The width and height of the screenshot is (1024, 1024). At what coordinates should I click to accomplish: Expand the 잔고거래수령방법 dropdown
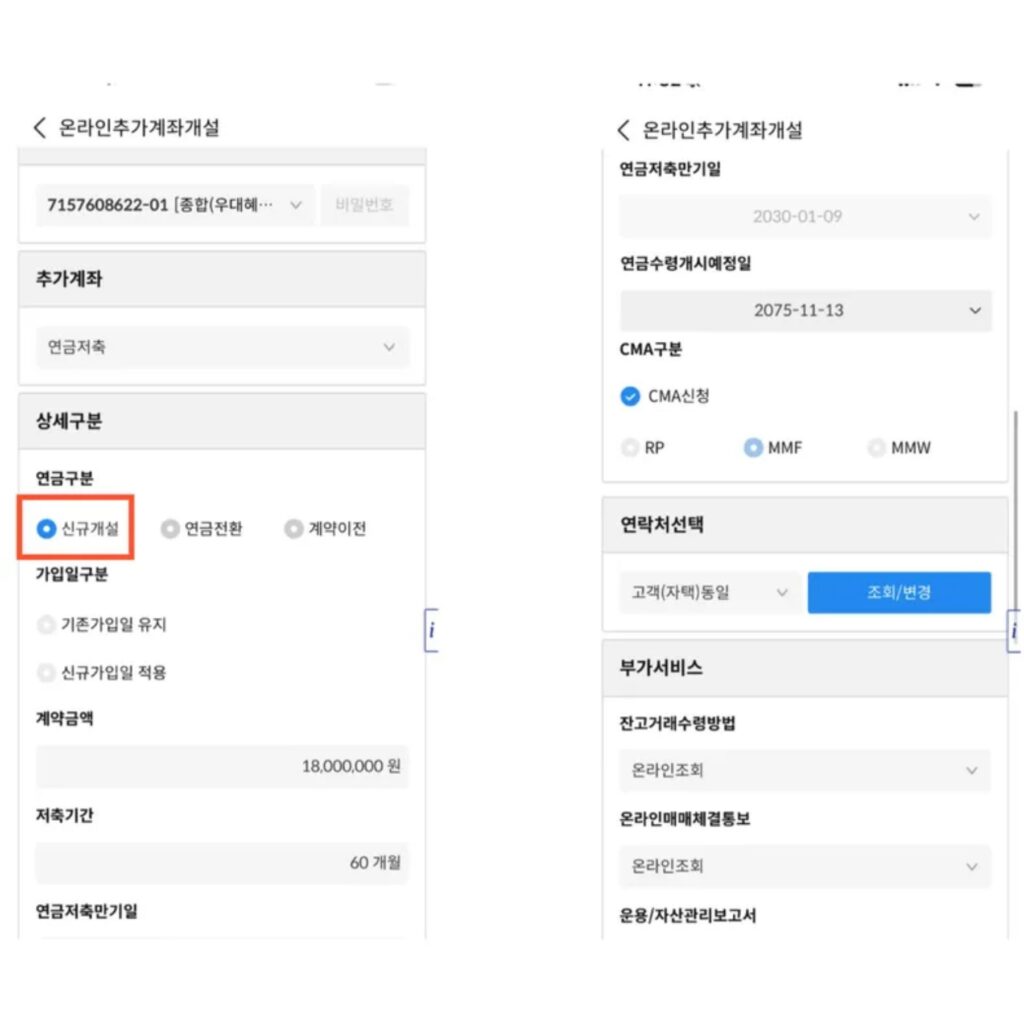(805, 771)
